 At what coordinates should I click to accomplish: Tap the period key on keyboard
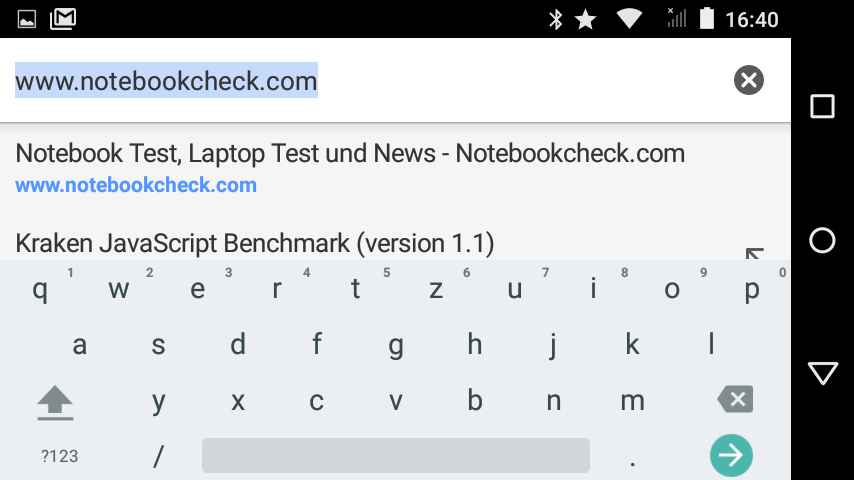tap(632, 456)
